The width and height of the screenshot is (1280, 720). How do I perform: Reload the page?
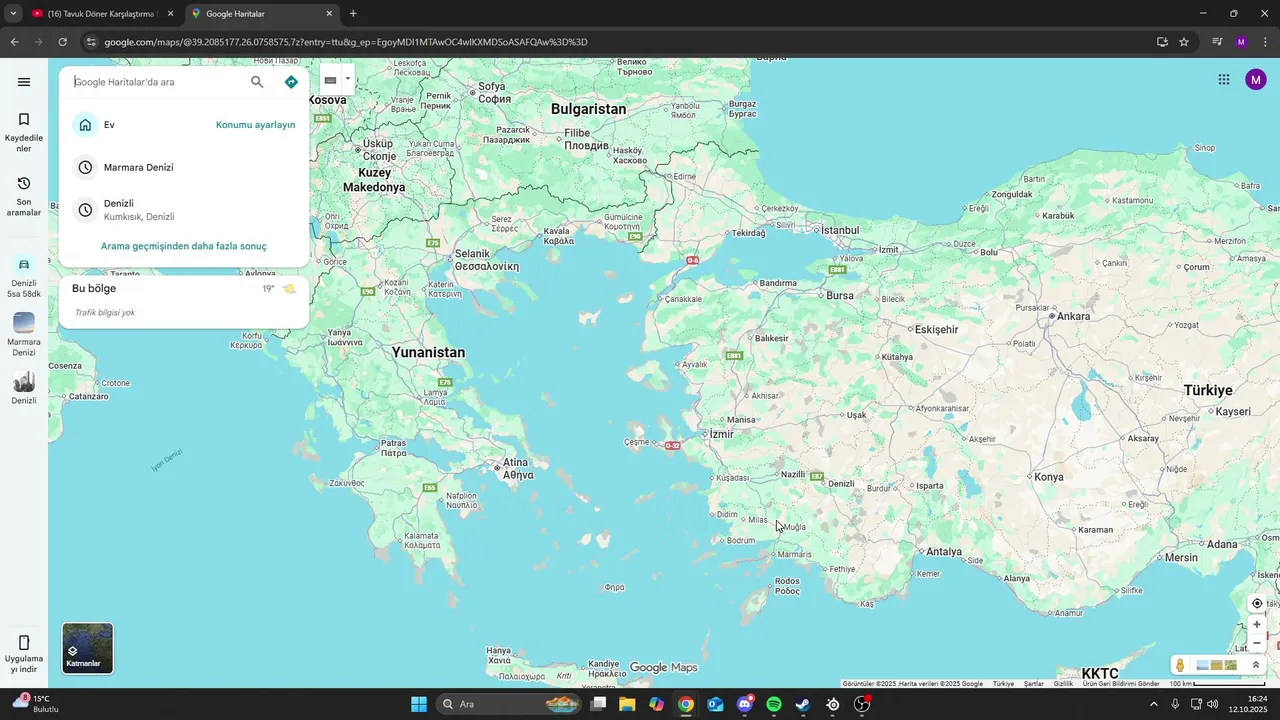tap(62, 42)
